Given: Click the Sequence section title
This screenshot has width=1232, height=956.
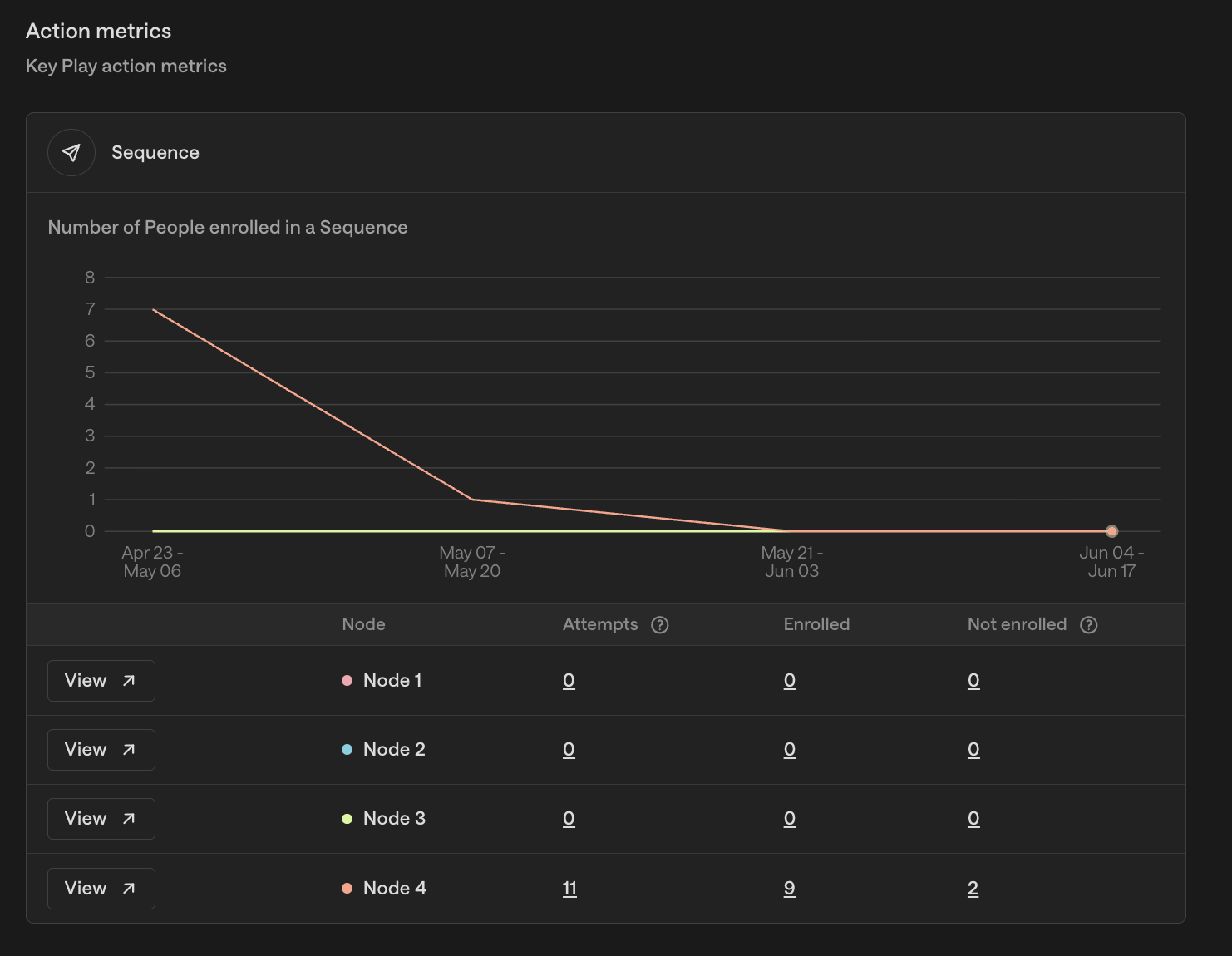Looking at the screenshot, I should [155, 153].
